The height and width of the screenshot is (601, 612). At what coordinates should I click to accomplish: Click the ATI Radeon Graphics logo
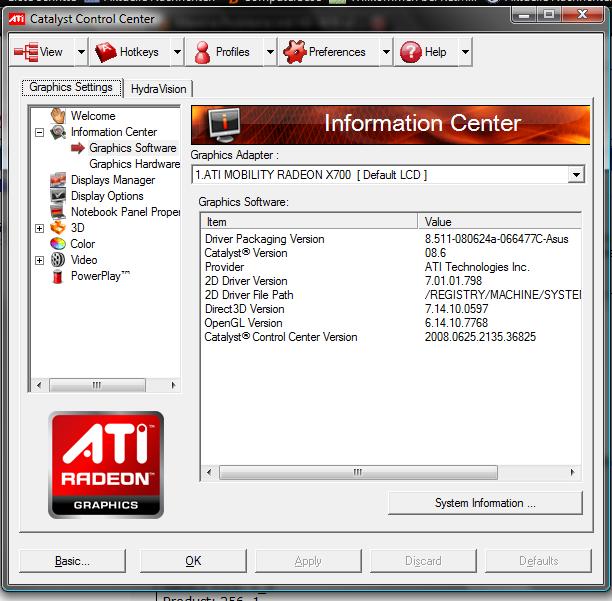(106, 465)
